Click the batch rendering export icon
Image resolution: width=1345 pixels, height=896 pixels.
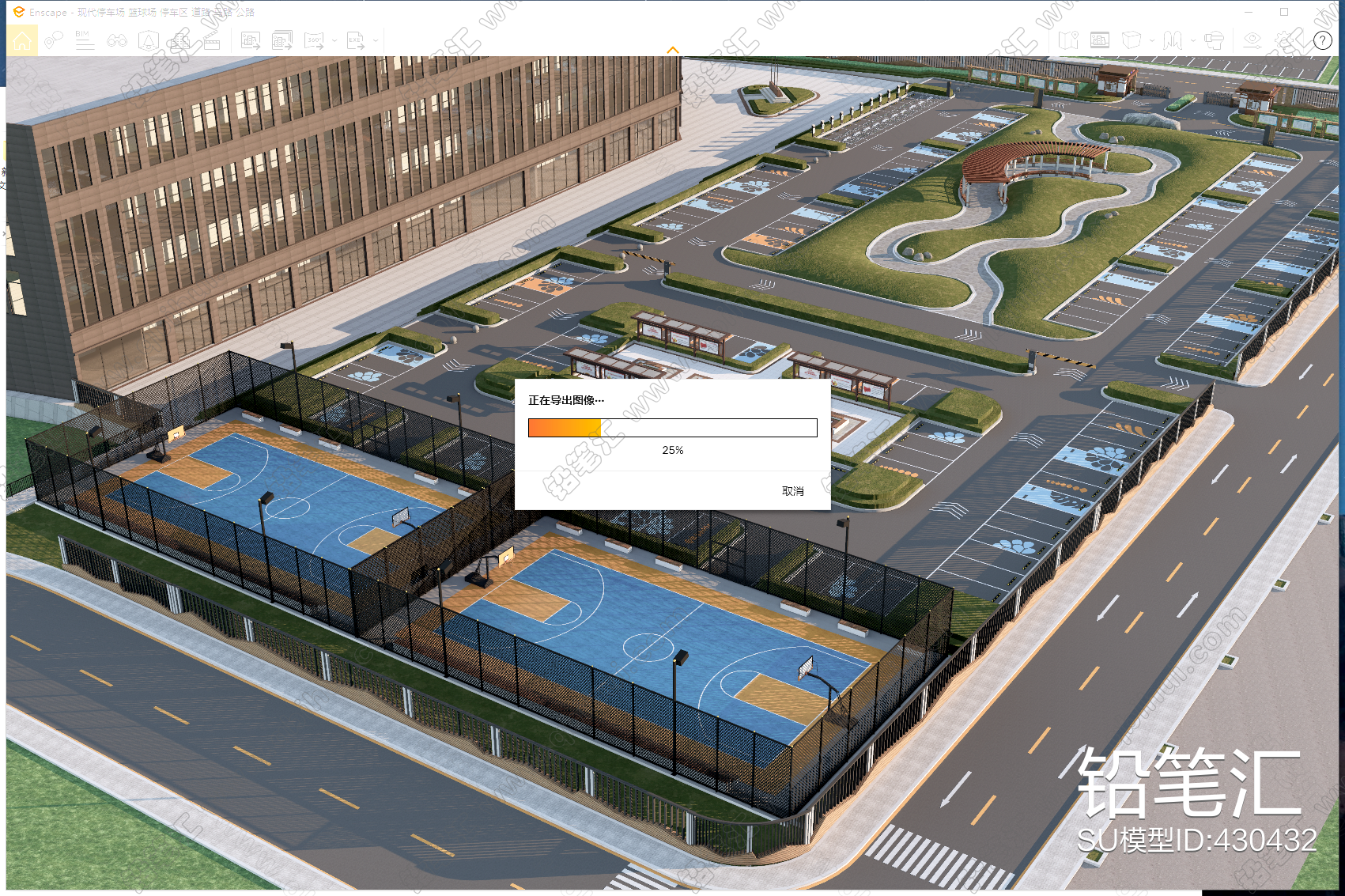tap(282, 40)
